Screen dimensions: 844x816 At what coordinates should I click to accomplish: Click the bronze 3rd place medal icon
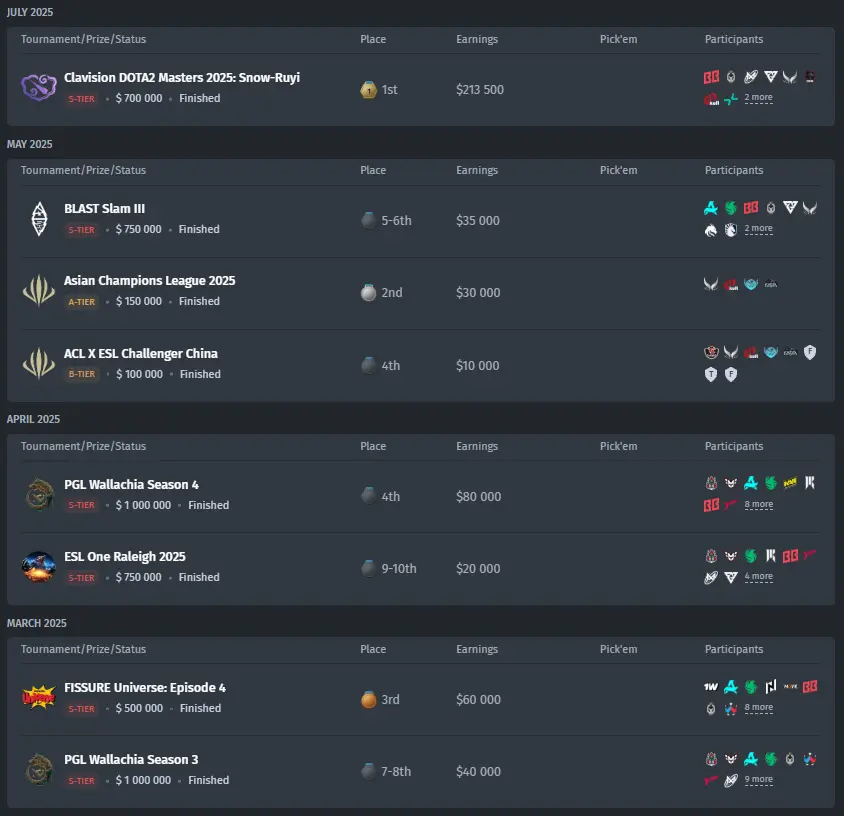[368, 700]
